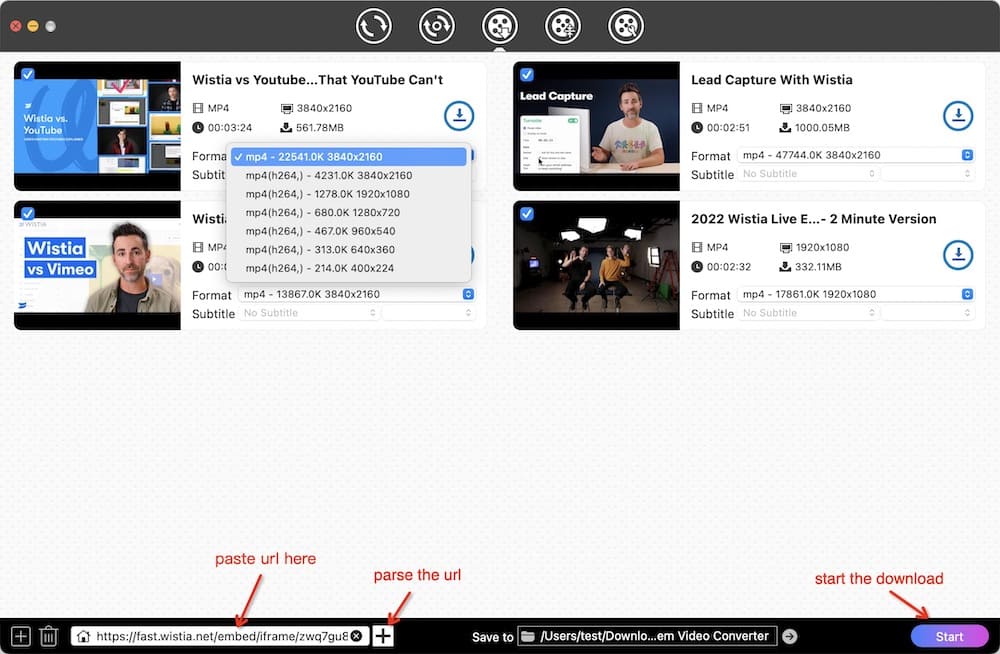The height and width of the screenshot is (654, 1000).
Task: Click the 1000.05MB file size text
Action: coord(822,128)
